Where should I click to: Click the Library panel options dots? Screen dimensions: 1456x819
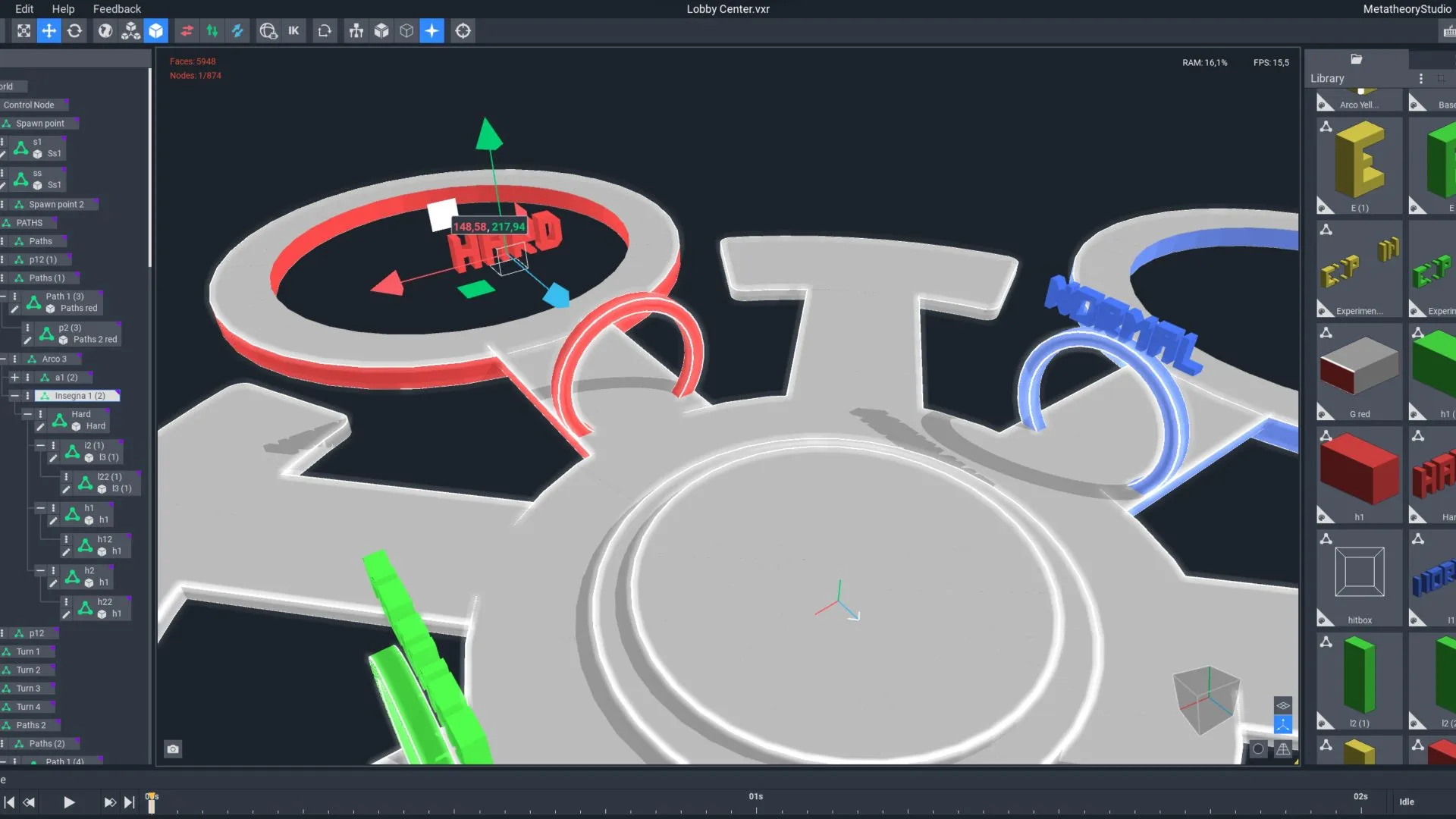click(1421, 78)
